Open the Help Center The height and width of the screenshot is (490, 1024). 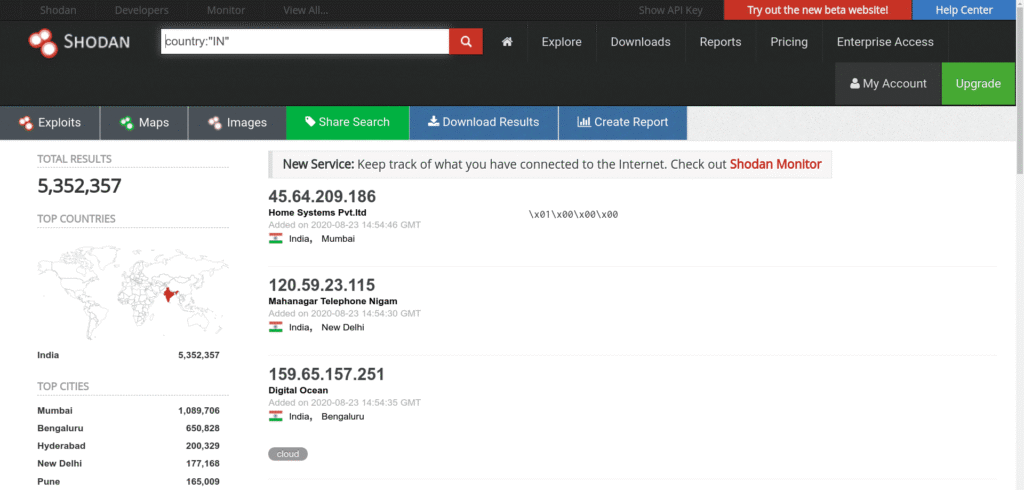coord(964,10)
